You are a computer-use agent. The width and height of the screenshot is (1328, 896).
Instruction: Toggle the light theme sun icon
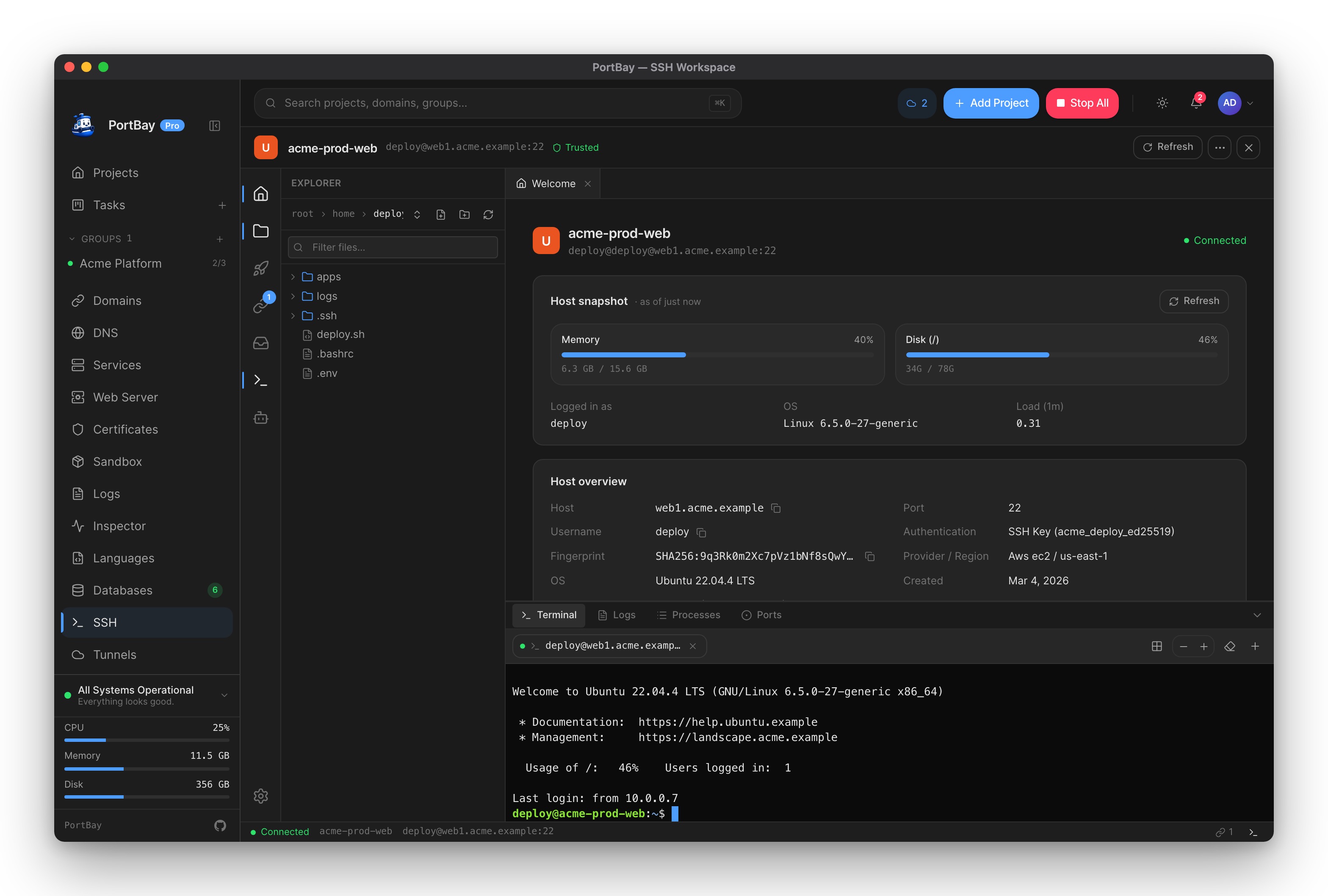pyautogui.click(x=1162, y=103)
